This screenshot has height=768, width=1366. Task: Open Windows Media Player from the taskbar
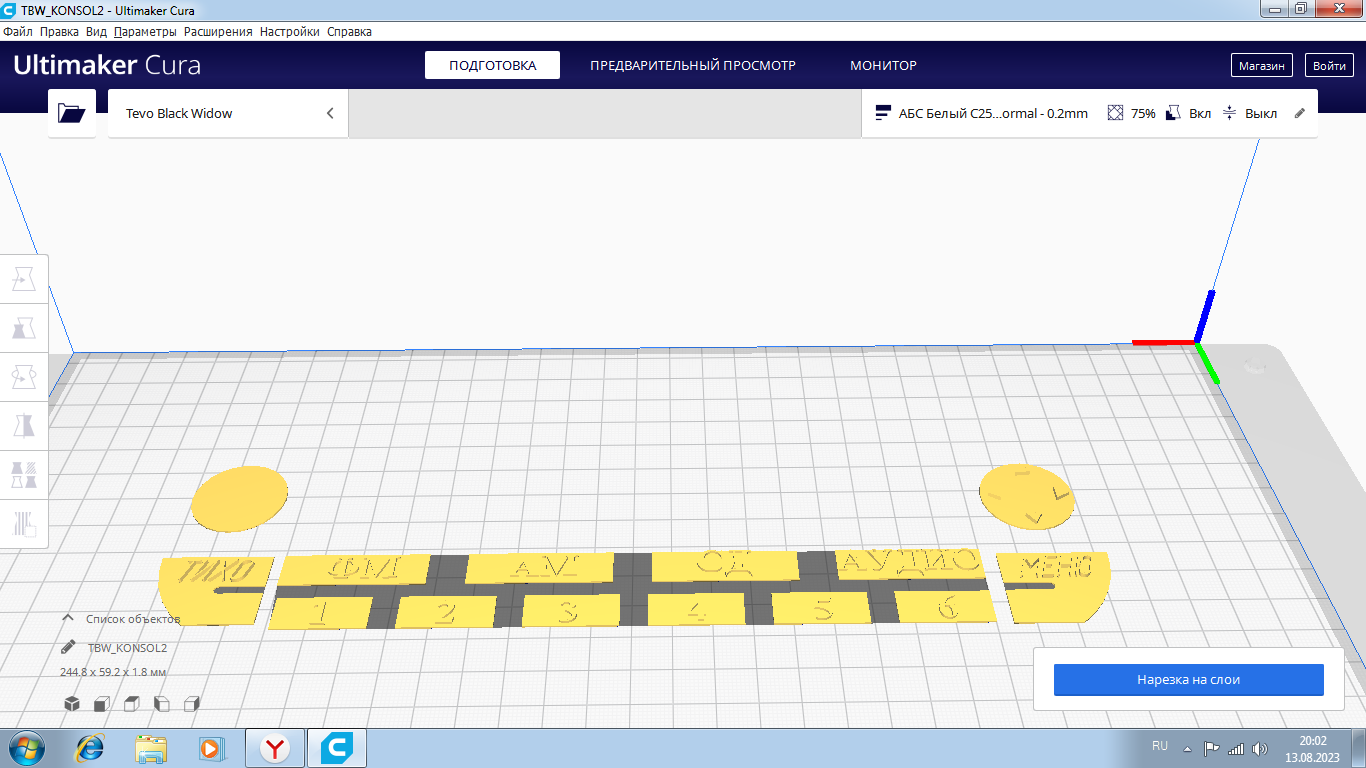point(211,748)
